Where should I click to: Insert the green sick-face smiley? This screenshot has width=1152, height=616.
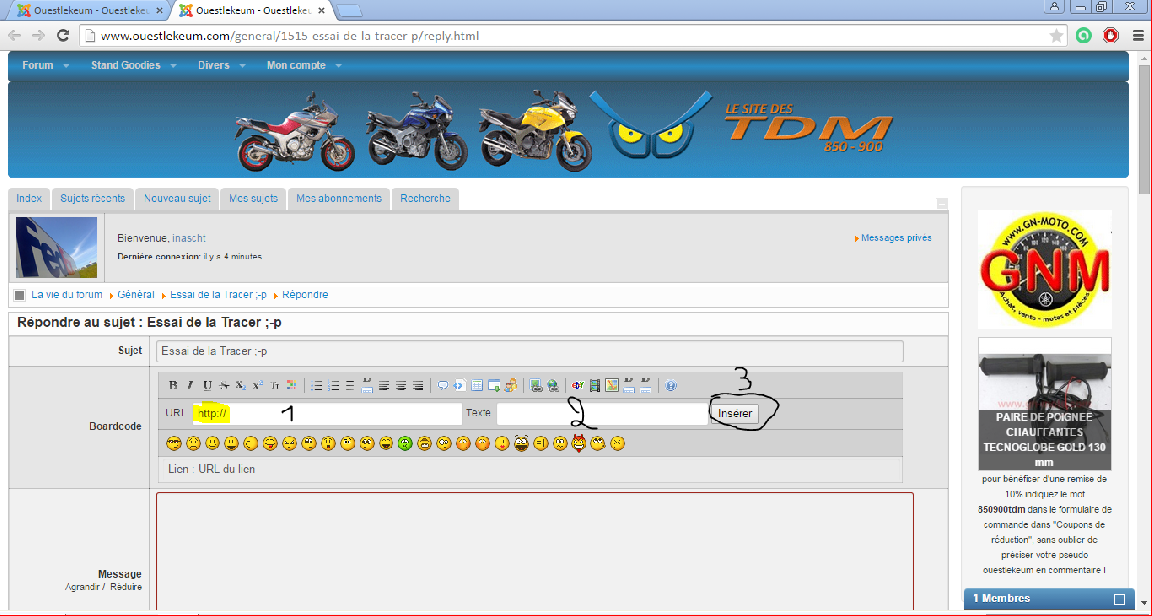click(405, 443)
